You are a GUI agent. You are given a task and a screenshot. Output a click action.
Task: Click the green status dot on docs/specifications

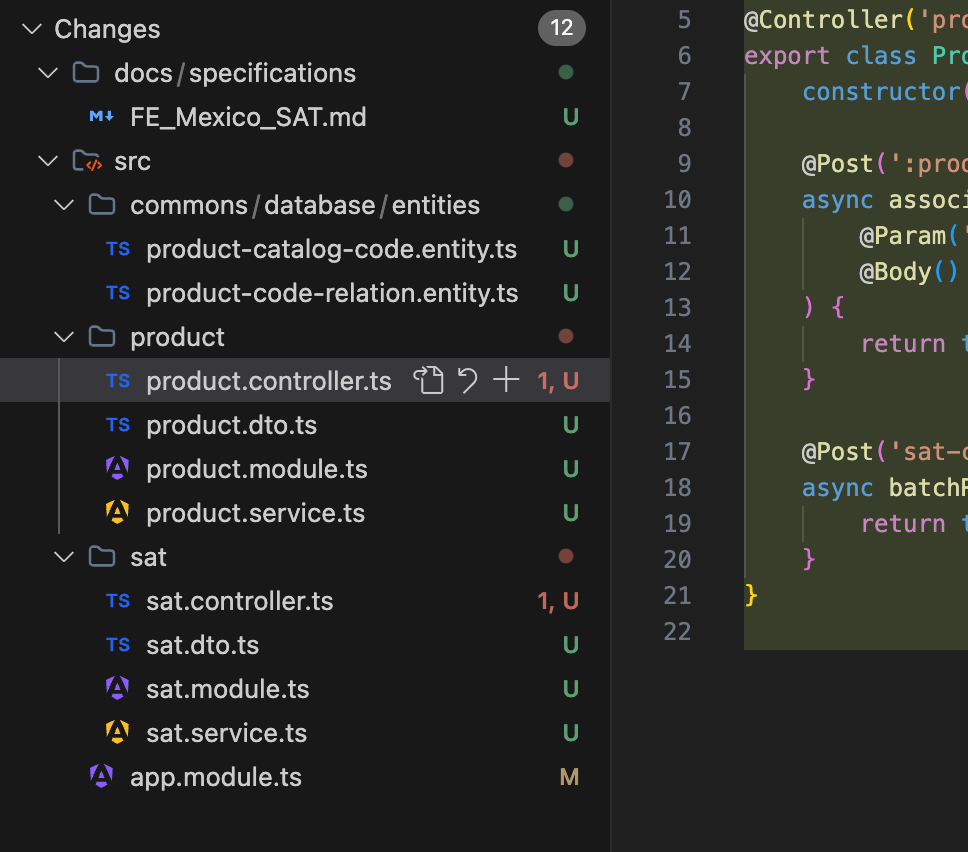(565, 72)
